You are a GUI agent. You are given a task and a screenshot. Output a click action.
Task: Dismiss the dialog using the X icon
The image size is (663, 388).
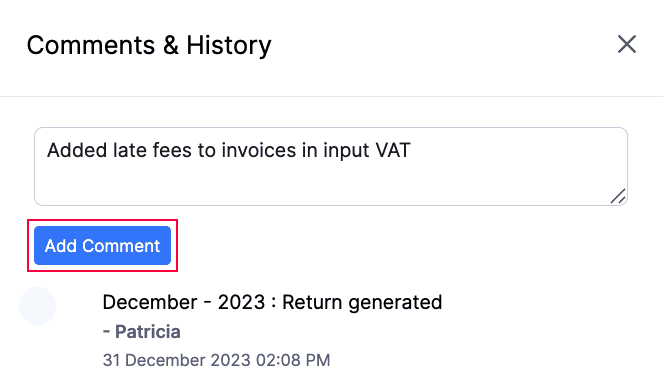[627, 44]
